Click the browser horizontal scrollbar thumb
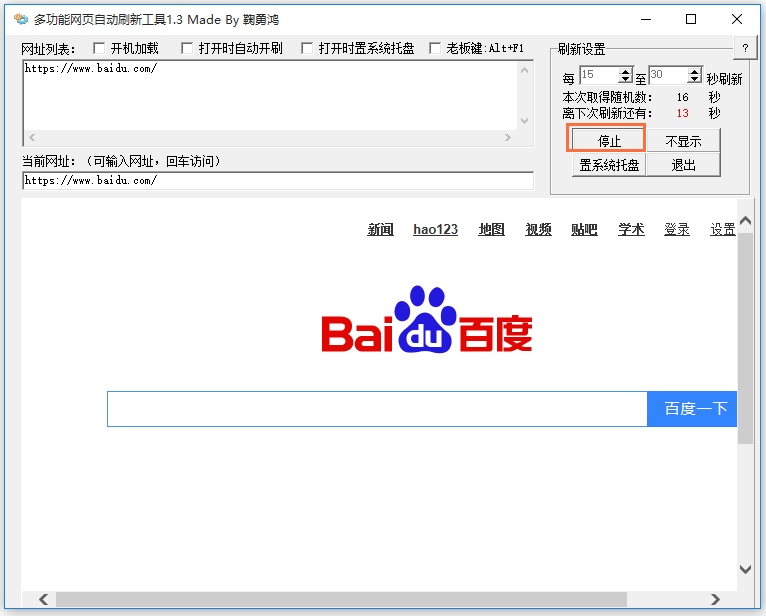766x616 pixels. click(341, 599)
